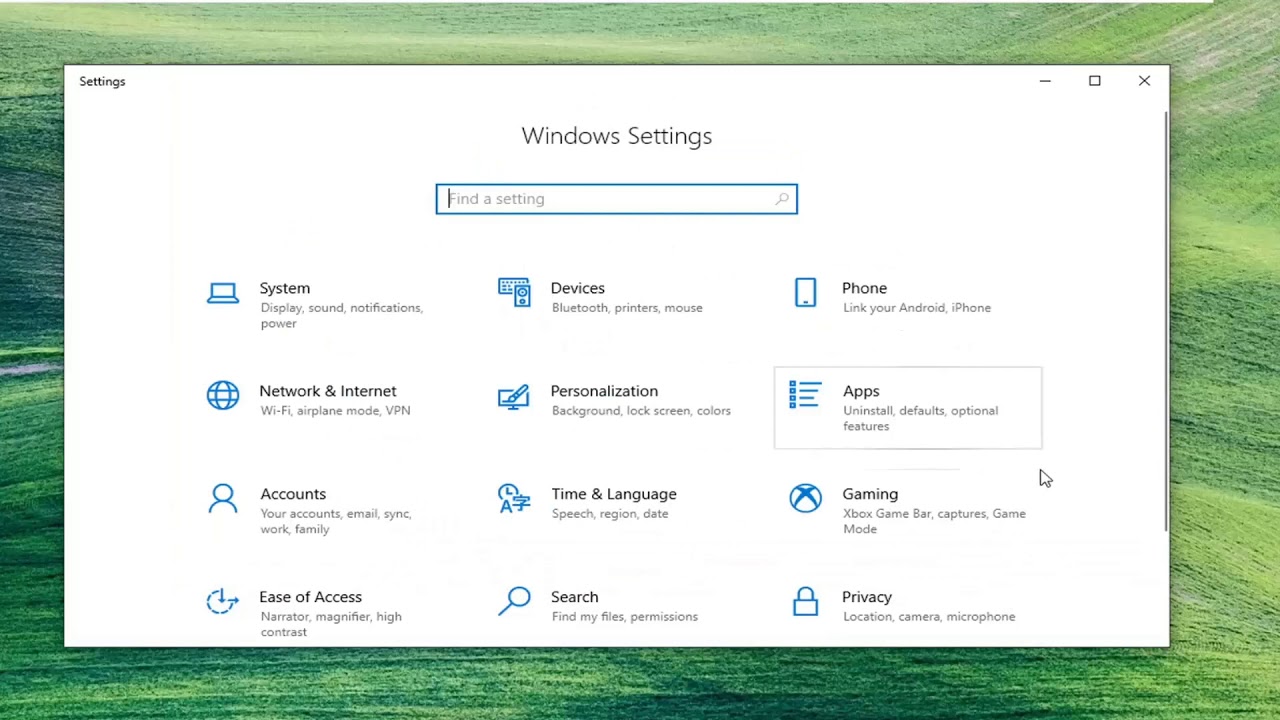Open Phone settings label
Viewport: 1280px width, 720px height.
coord(864,288)
